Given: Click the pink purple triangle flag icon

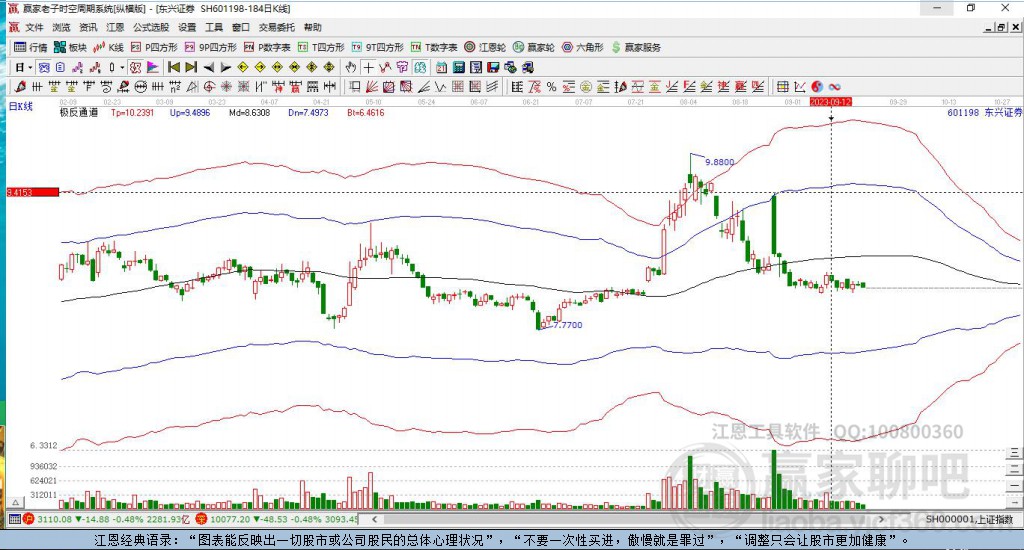Looking at the screenshot, I should pyautogui.click(x=153, y=67).
